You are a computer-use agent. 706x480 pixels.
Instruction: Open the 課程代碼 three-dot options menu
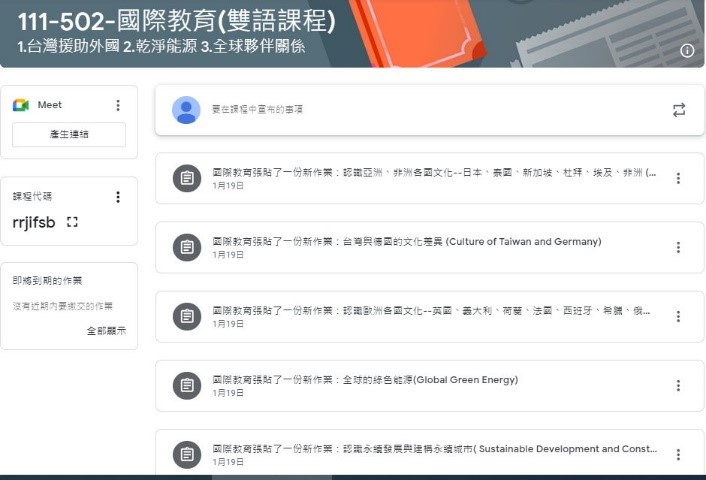pyautogui.click(x=118, y=197)
